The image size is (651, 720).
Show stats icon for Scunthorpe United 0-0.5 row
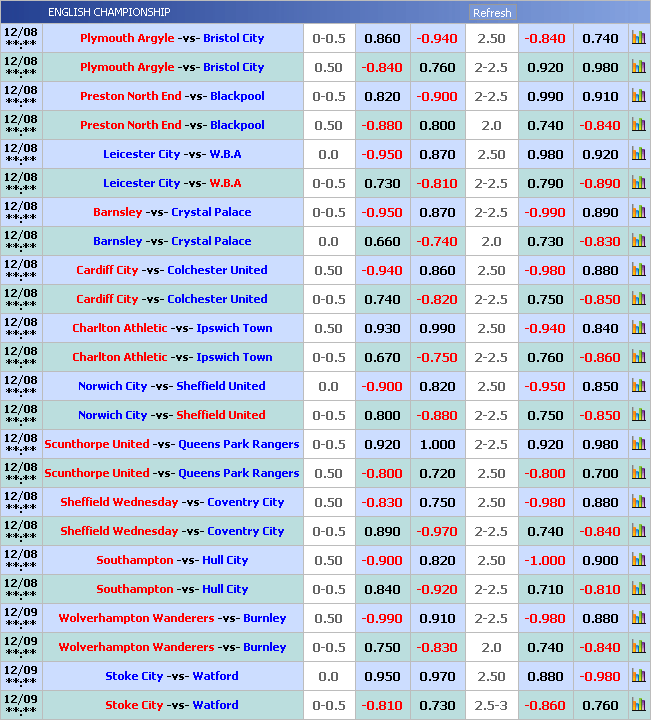pos(639,444)
